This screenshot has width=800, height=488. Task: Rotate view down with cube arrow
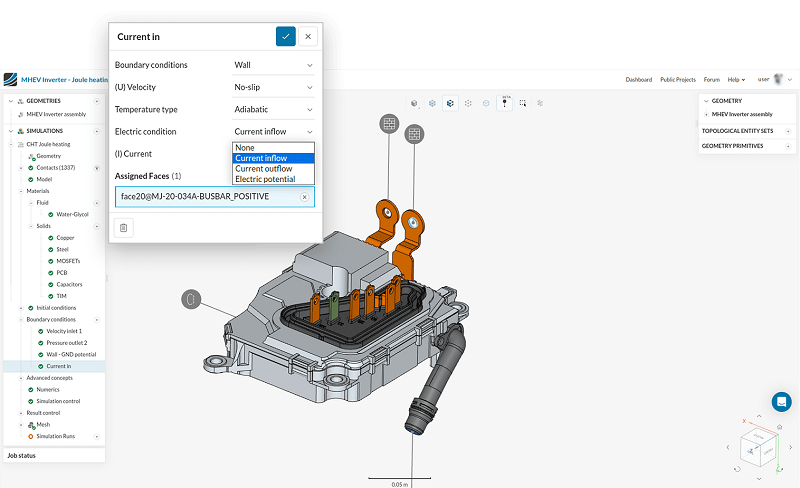click(x=759, y=479)
